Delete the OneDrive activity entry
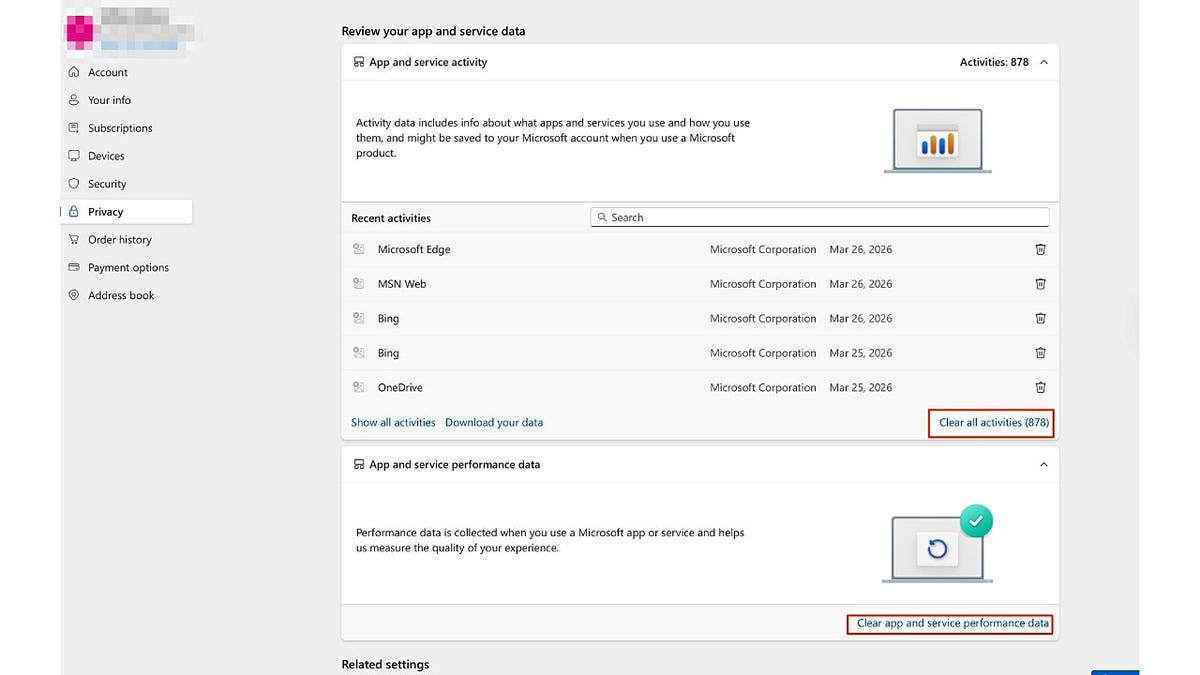The height and width of the screenshot is (675, 1200). [1040, 387]
